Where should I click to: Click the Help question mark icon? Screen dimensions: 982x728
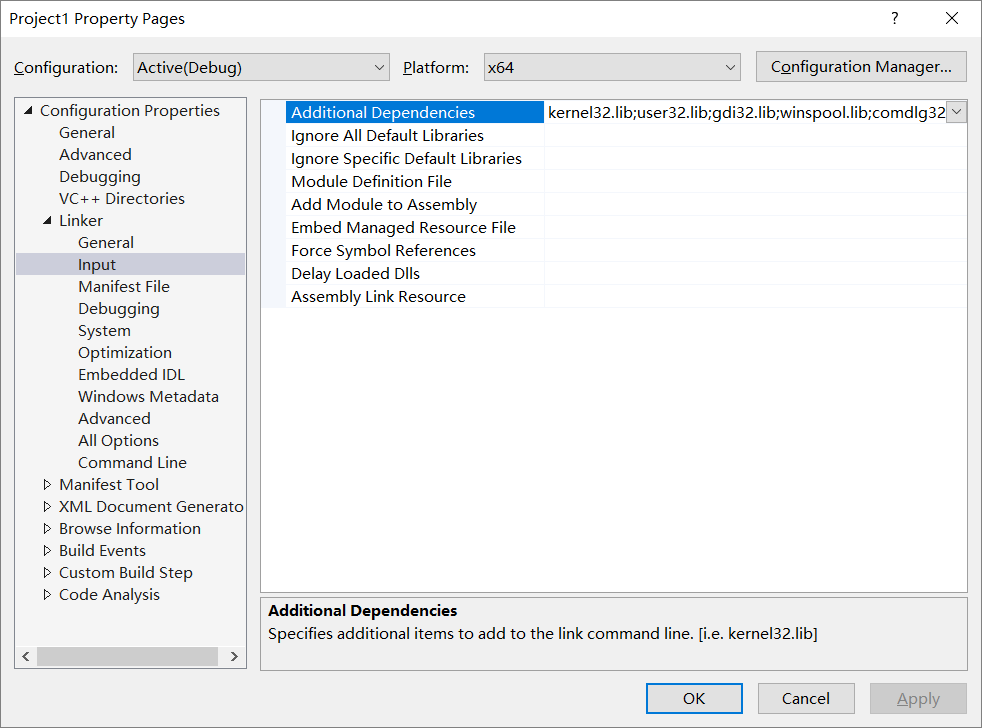894,18
